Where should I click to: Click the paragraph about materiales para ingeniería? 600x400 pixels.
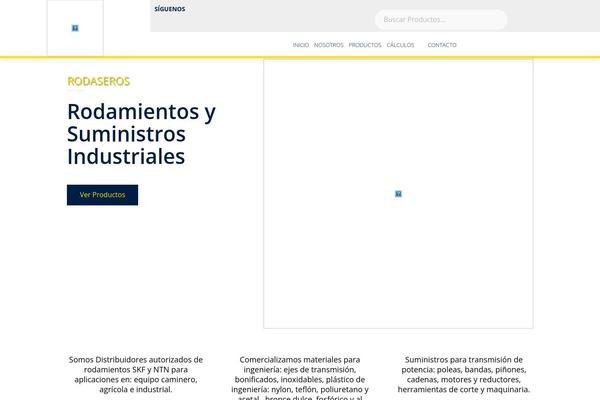pyautogui.click(x=300, y=378)
